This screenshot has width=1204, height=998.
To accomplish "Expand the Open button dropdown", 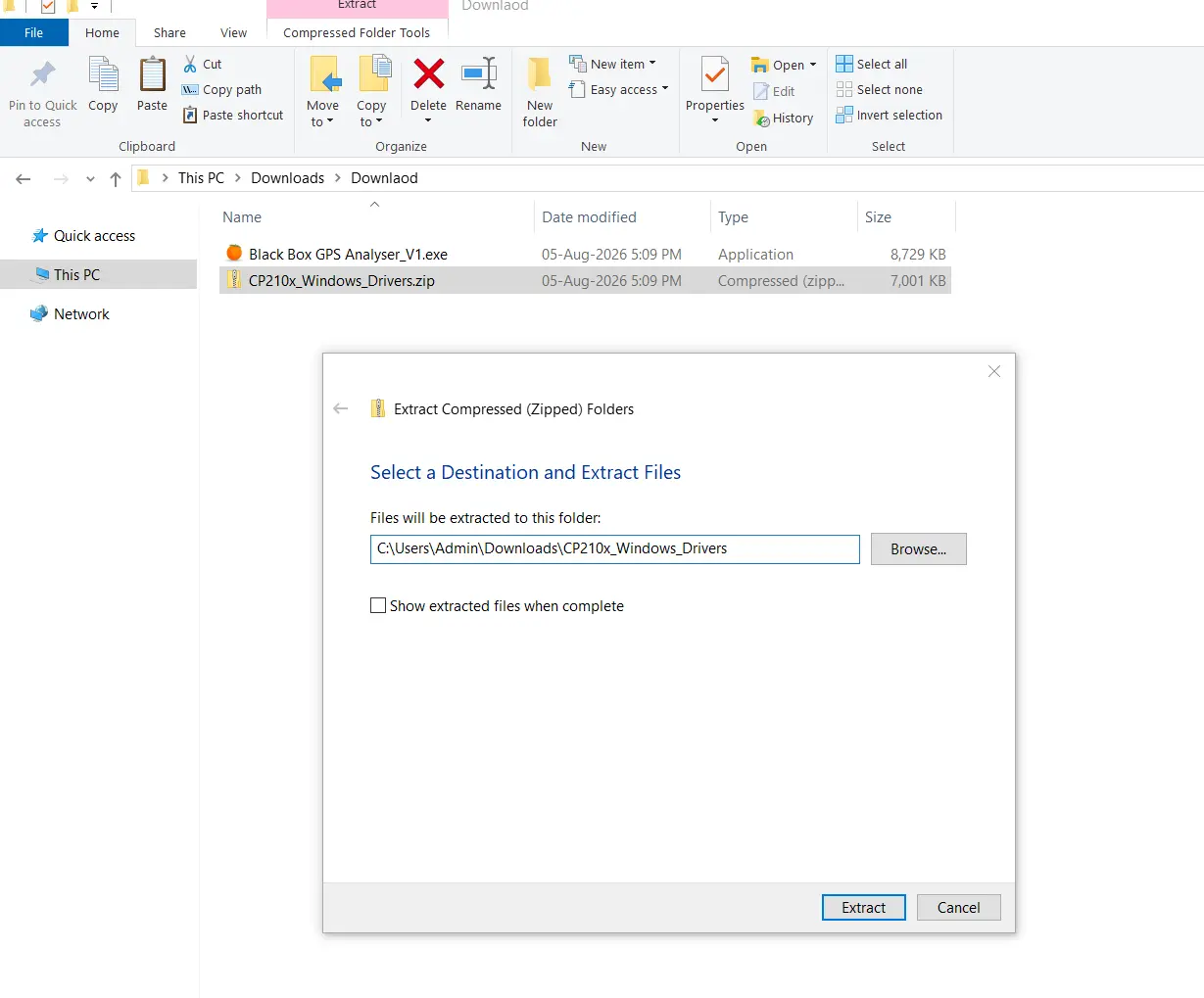I will (x=813, y=66).
